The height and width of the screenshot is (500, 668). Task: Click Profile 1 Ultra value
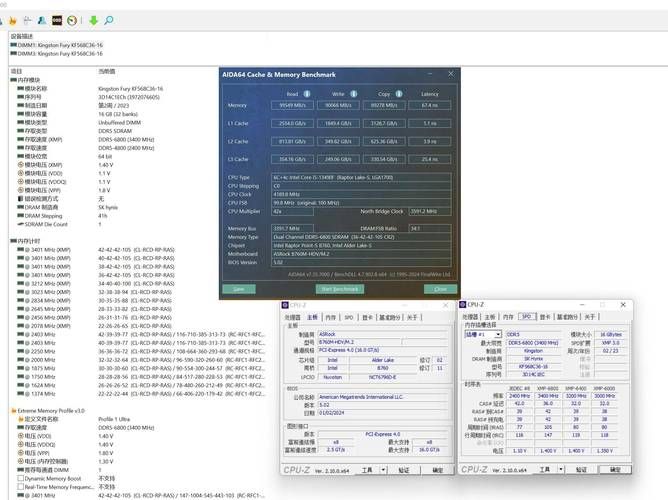(114, 420)
